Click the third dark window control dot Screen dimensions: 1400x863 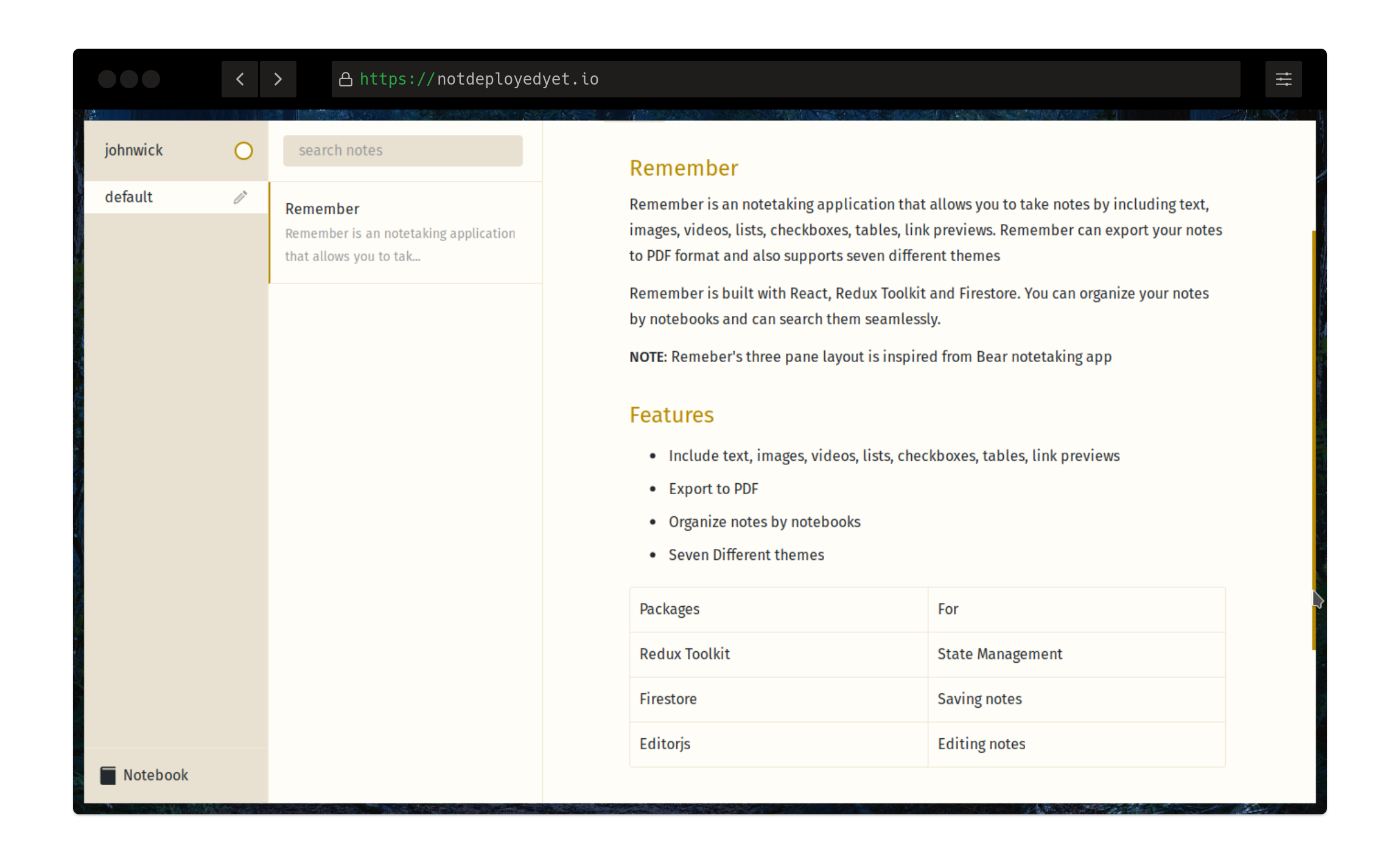151,79
